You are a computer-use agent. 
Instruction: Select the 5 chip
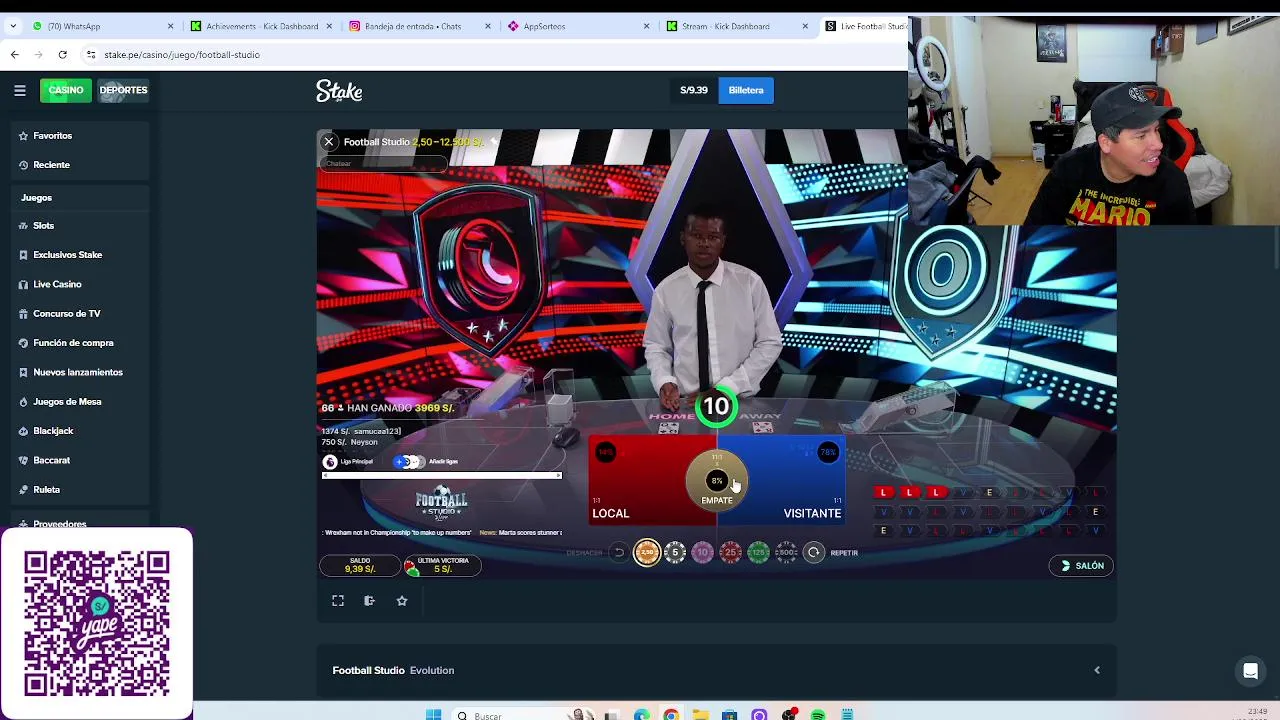(x=675, y=552)
